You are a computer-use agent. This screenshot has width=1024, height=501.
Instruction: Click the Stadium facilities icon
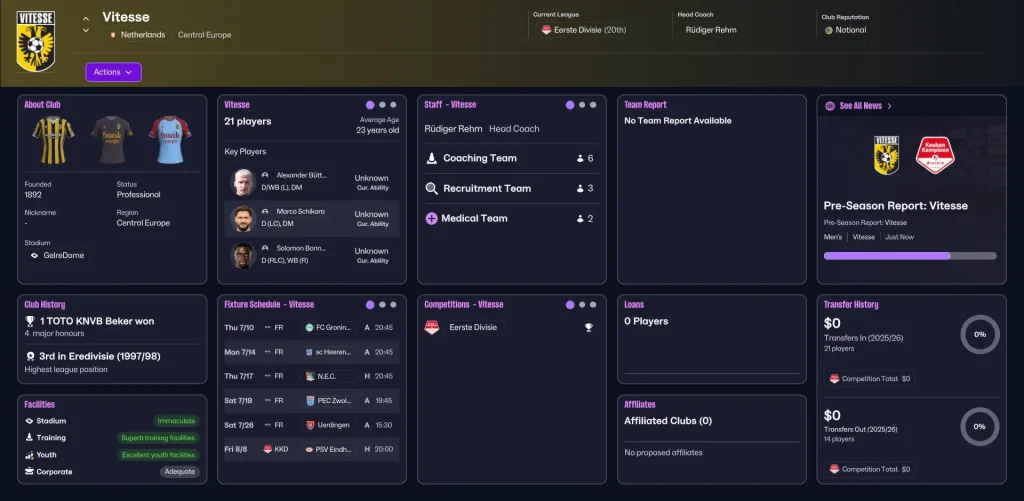[x=29, y=421]
